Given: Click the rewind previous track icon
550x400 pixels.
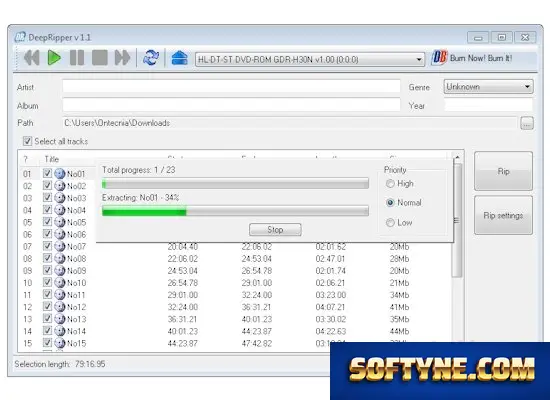Looking at the screenshot, I should pyautogui.click(x=32, y=58).
